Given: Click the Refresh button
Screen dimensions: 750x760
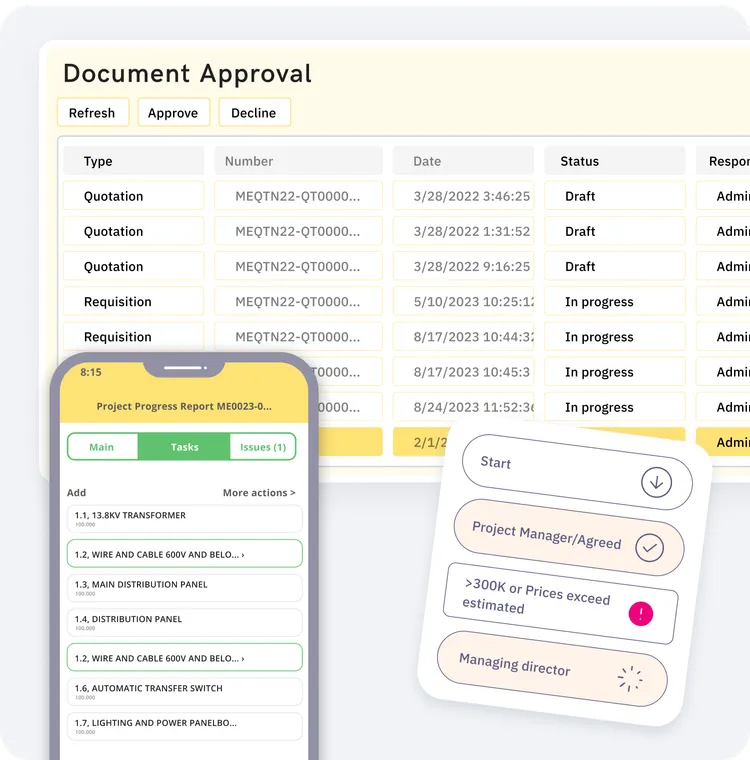Looking at the screenshot, I should [x=93, y=112].
